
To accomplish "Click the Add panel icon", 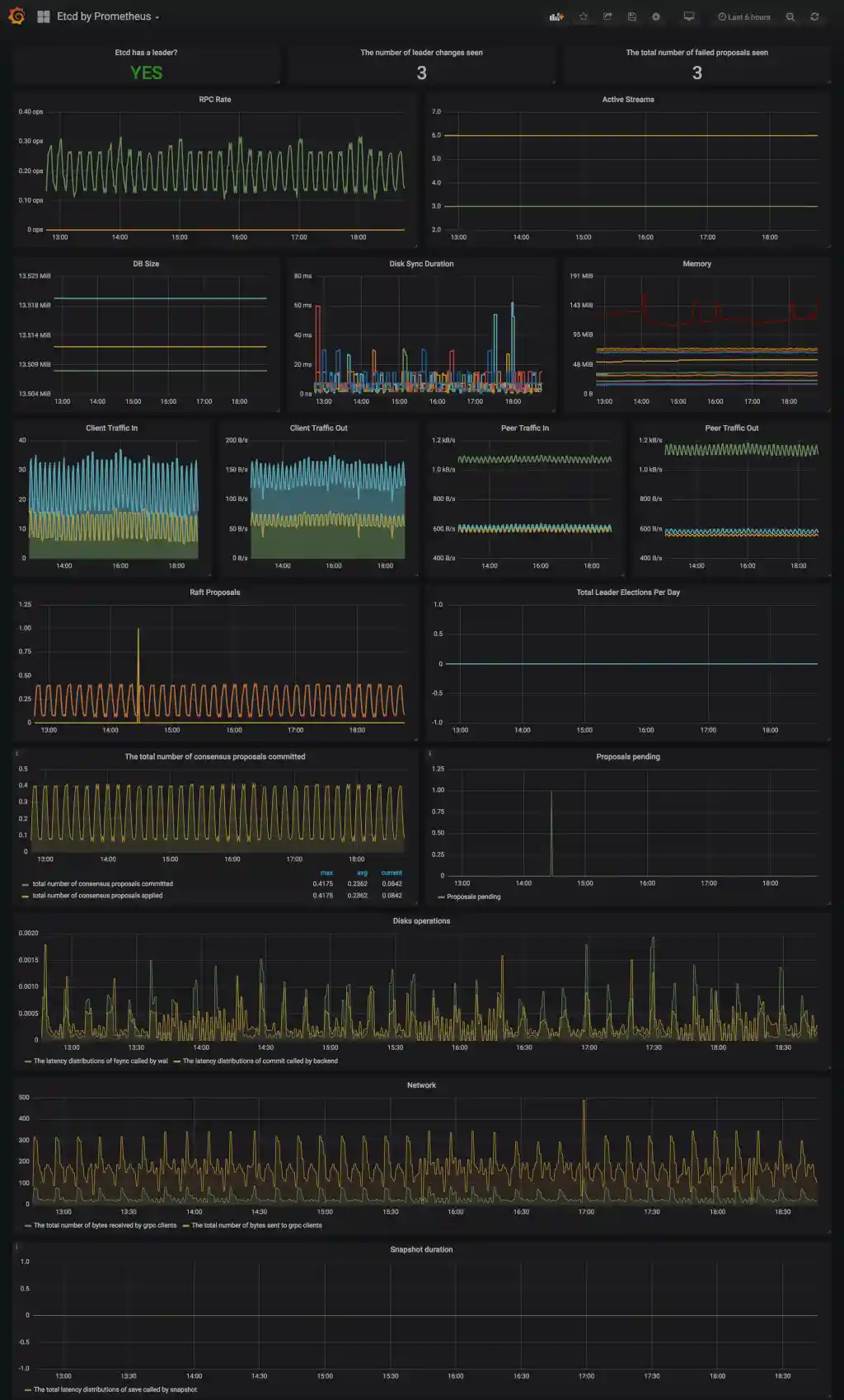I will click(x=556, y=16).
